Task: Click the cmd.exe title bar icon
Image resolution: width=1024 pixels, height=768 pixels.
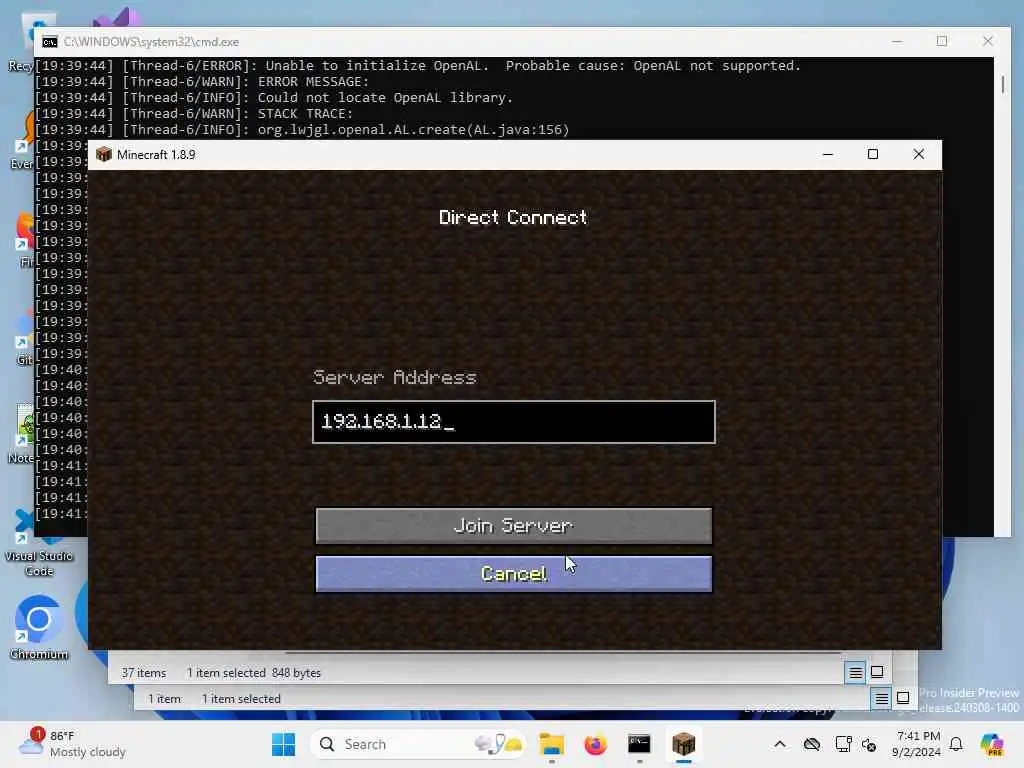Action: [50, 42]
